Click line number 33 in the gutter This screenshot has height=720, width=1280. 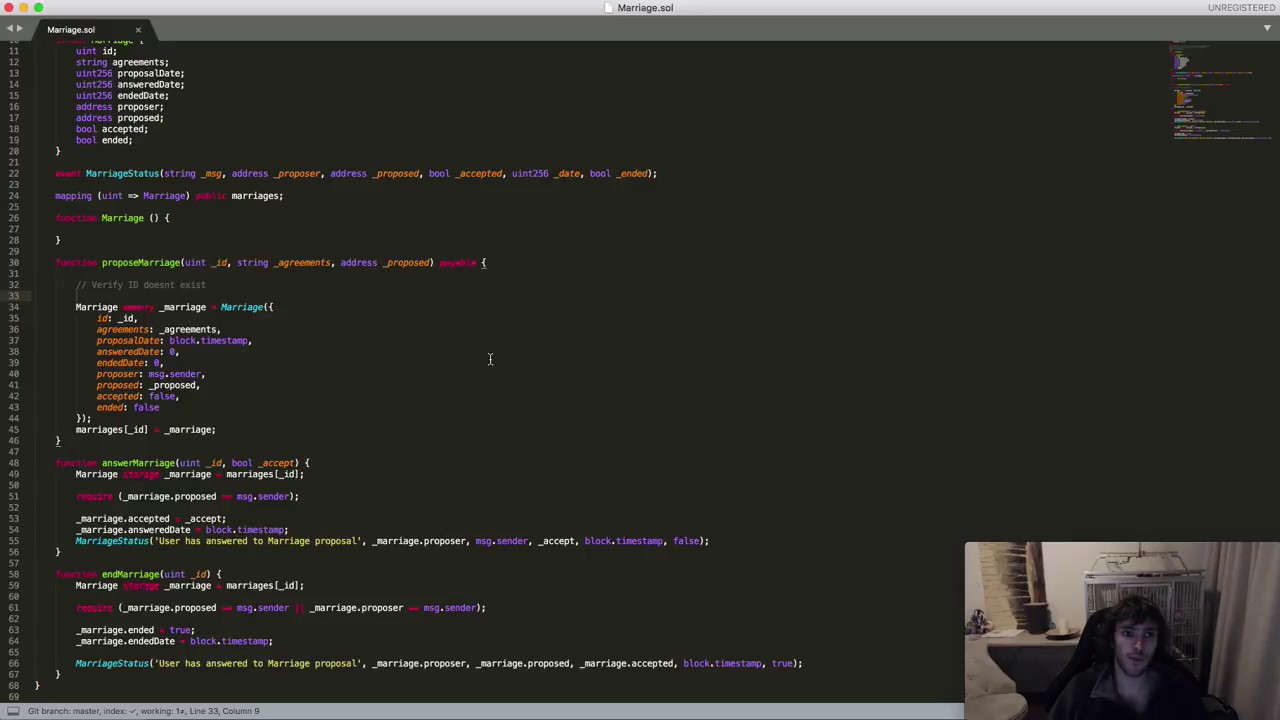[14, 296]
